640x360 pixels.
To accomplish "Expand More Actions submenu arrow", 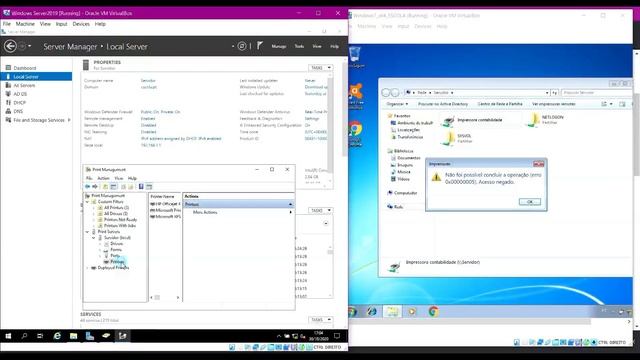I will click(290, 212).
